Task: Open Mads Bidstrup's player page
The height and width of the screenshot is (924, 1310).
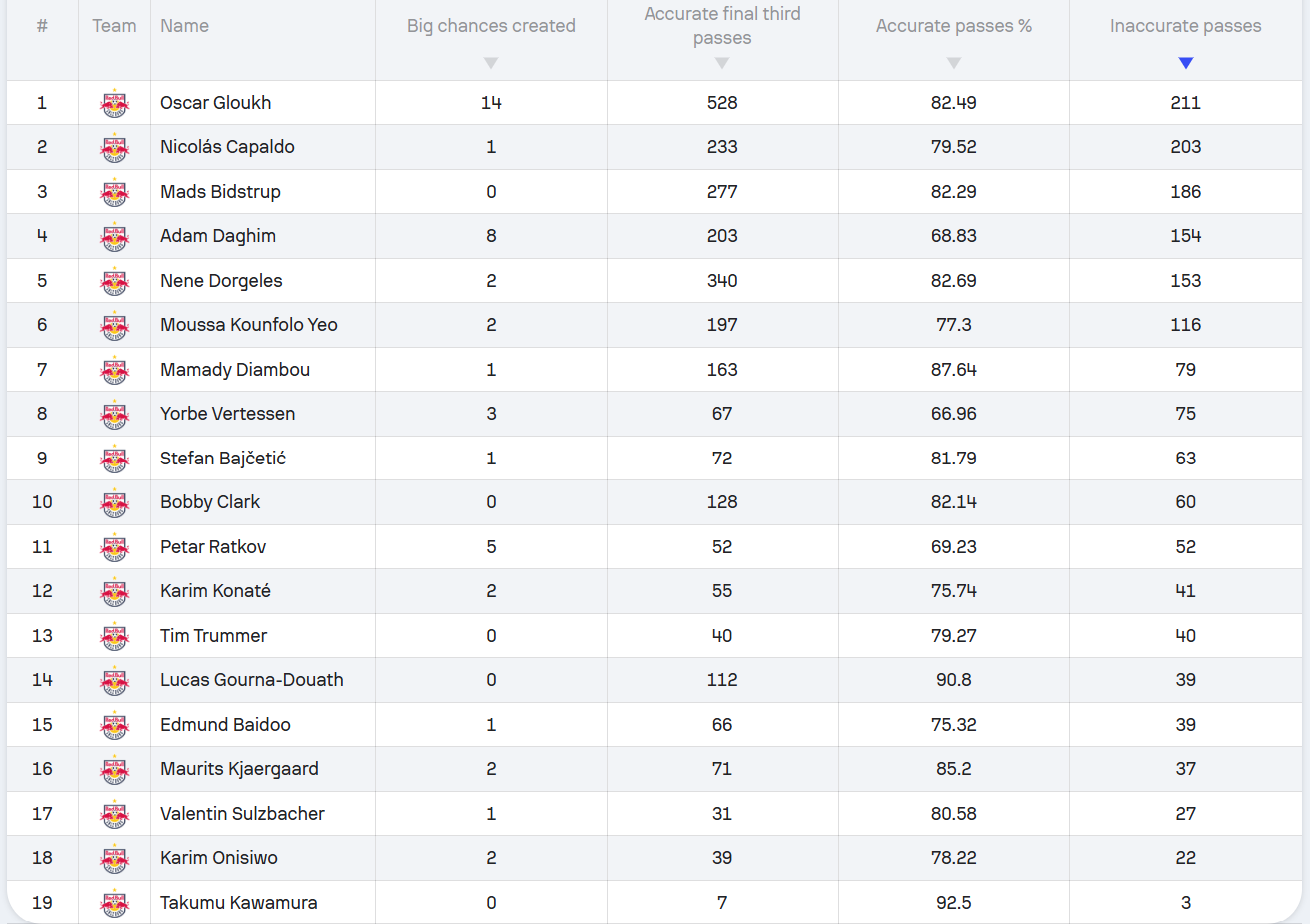Action: click(220, 192)
